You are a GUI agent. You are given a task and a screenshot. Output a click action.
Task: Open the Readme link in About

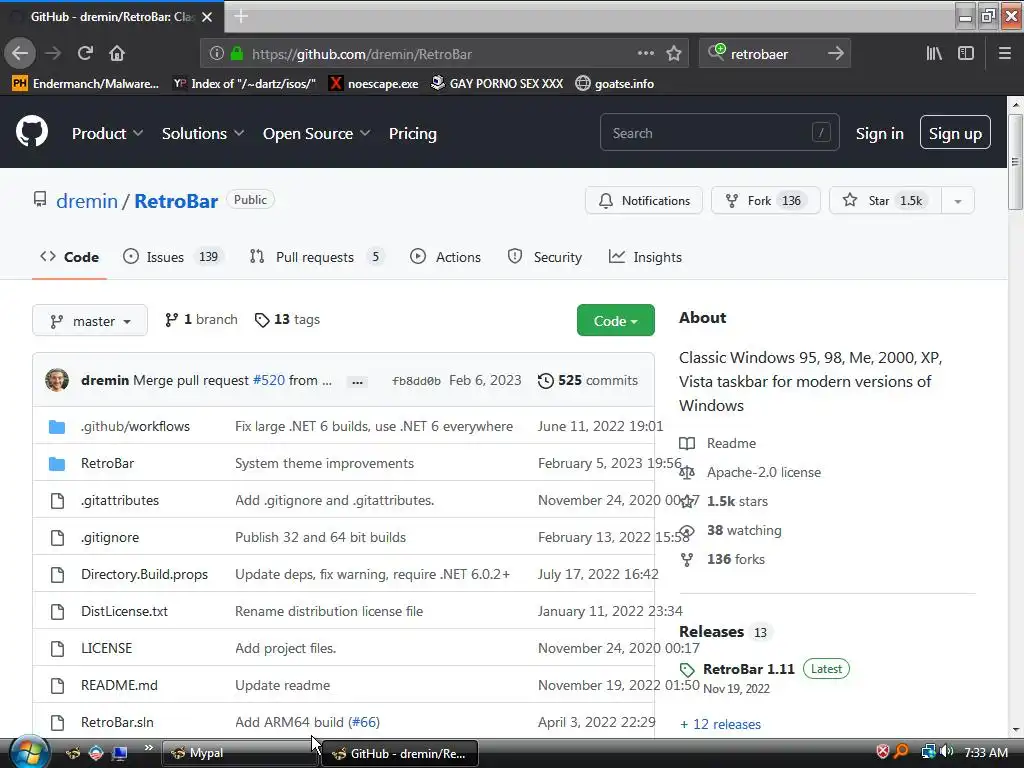(x=731, y=443)
